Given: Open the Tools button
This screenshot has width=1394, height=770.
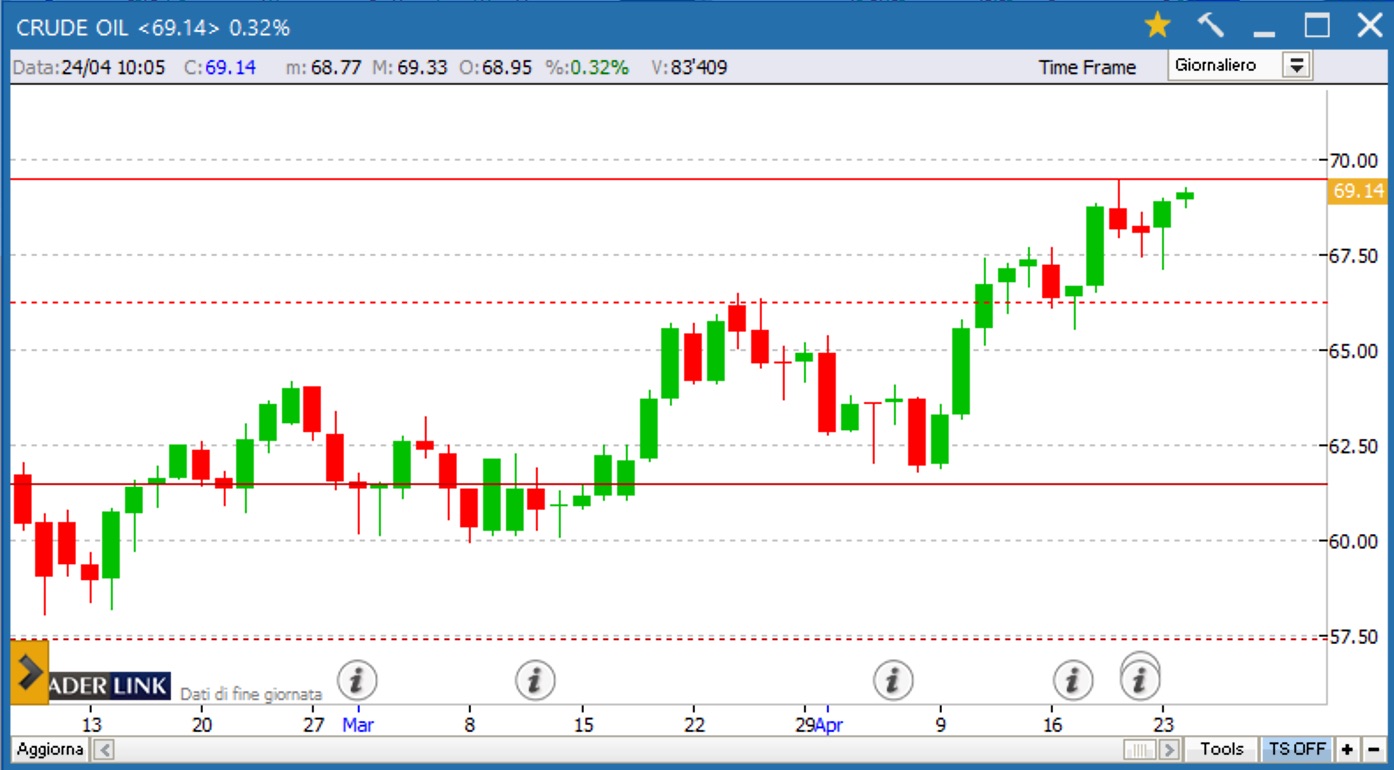Looking at the screenshot, I should 1222,749.
